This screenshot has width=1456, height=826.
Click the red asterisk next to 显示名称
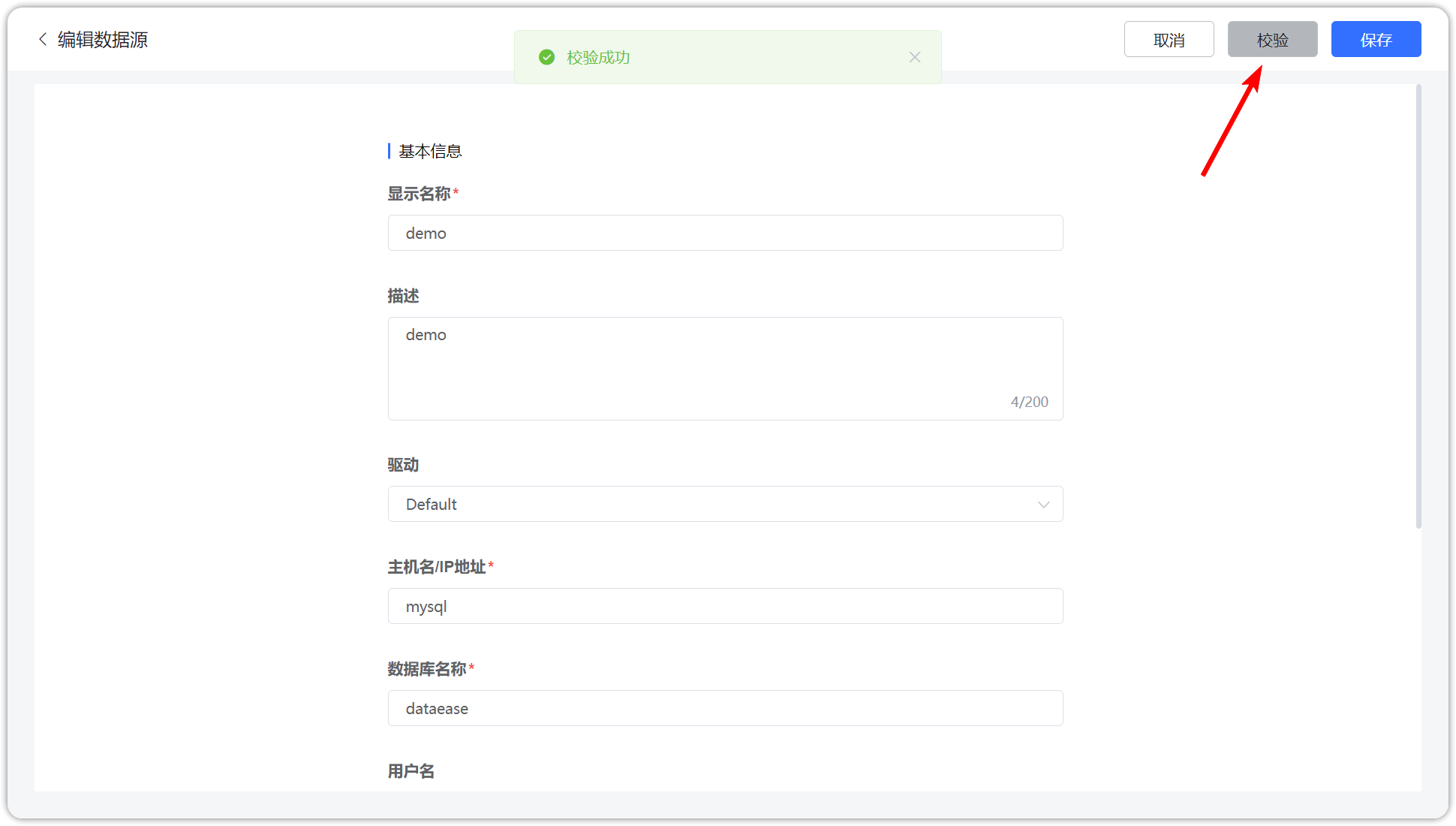[456, 191]
